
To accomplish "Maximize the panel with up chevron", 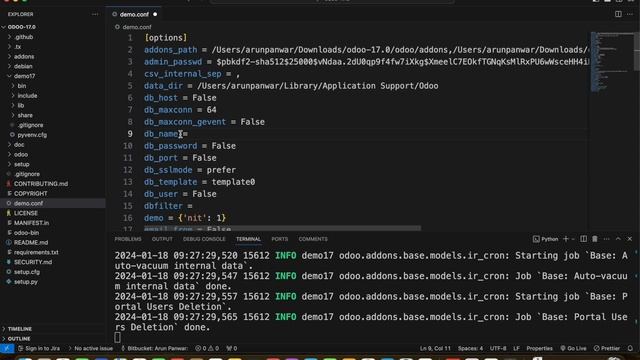I will click(x=618, y=239).
